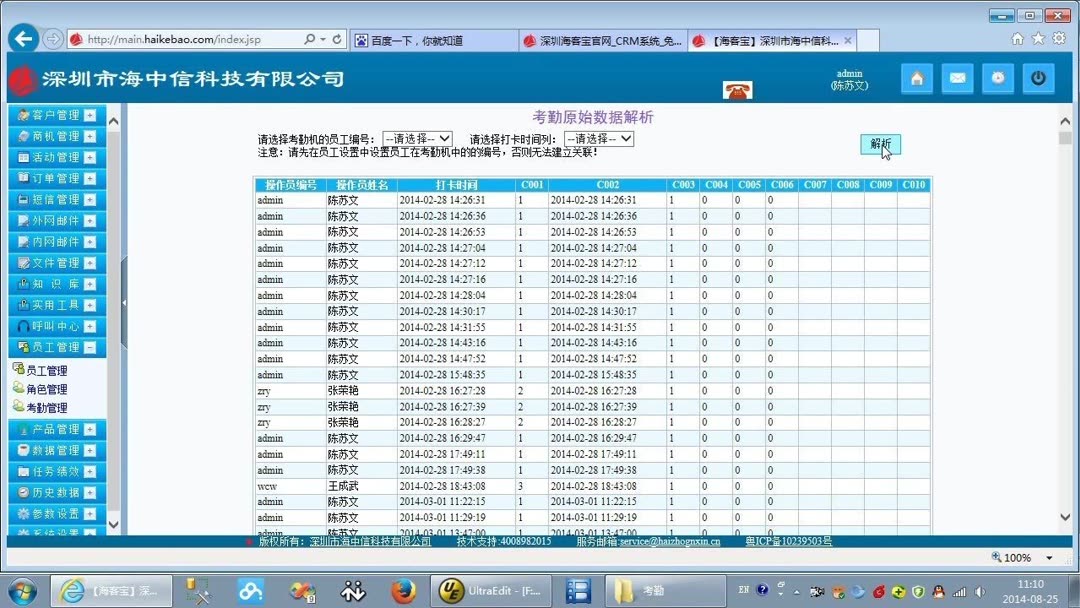Click the home icon in the top bar
1080x608 pixels.
click(917, 77)
